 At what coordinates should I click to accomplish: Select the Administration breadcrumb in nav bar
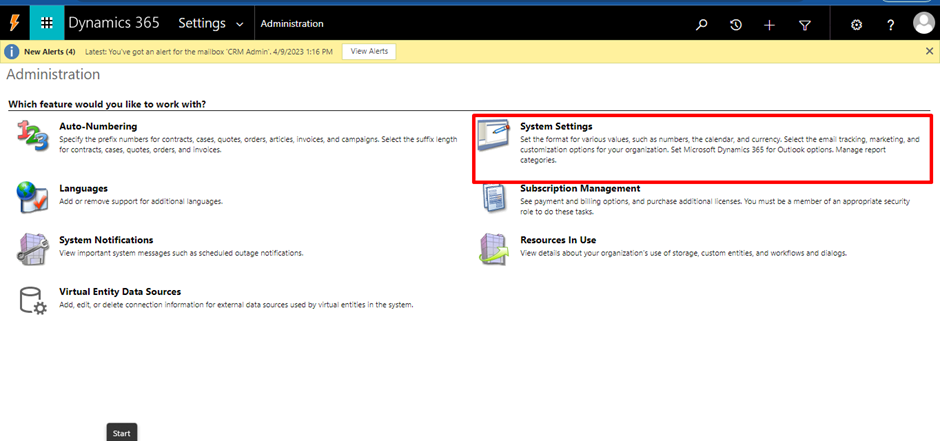(x=292, y=24)
